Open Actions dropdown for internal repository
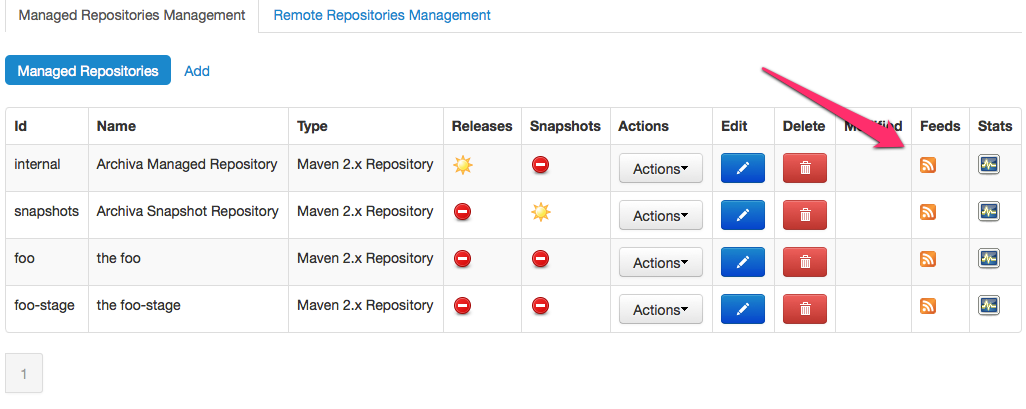This screenshot has height=409, width=1026. tap(660, 168)
